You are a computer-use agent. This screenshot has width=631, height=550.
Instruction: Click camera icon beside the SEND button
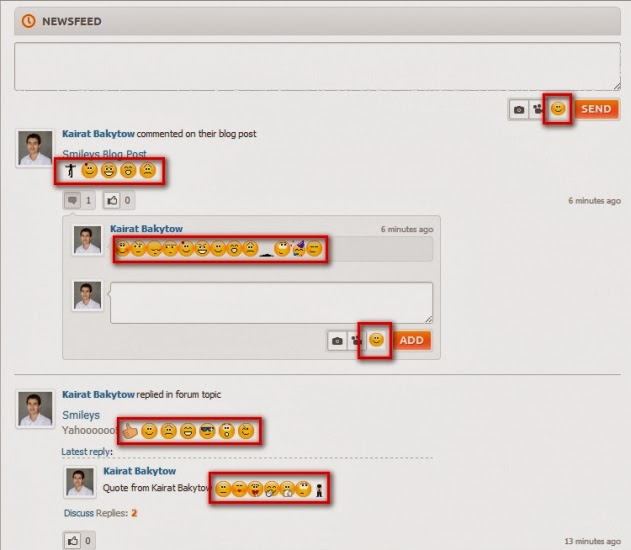(519, 109)
